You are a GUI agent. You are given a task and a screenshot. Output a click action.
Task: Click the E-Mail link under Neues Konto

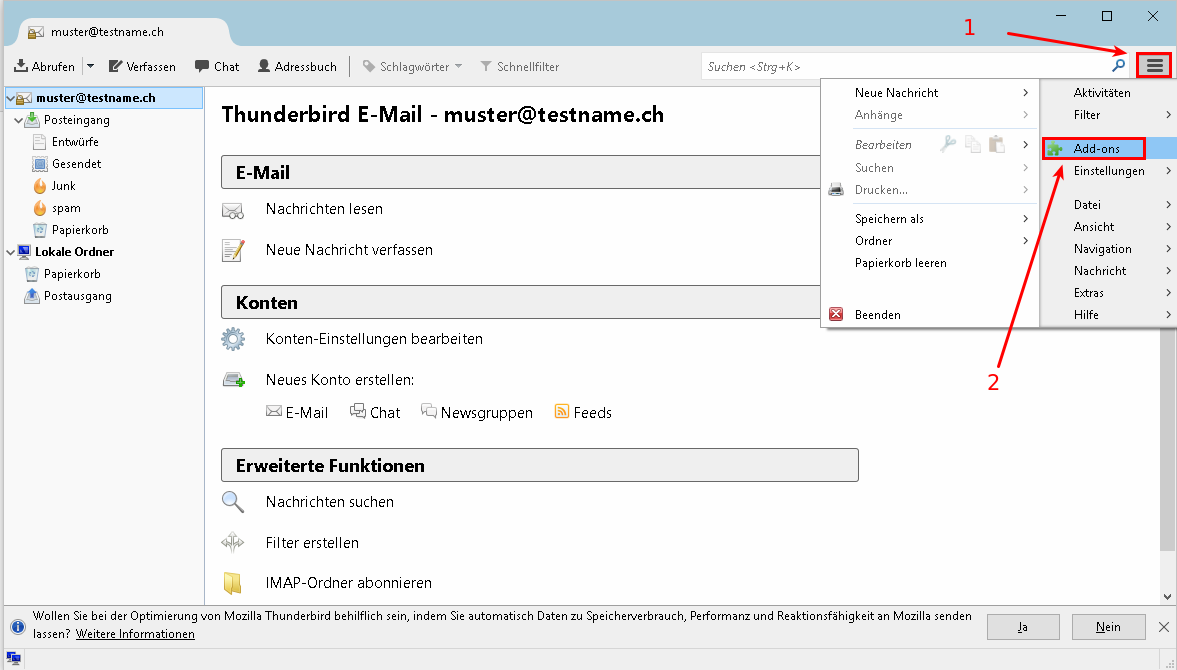click(x=297, y=413)
